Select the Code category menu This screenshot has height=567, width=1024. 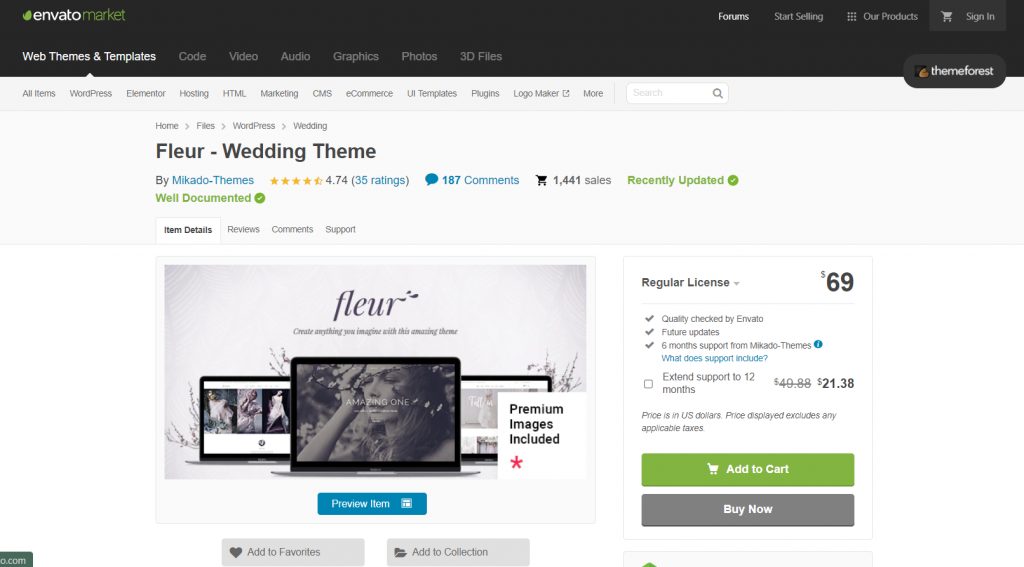pos(192,56)
